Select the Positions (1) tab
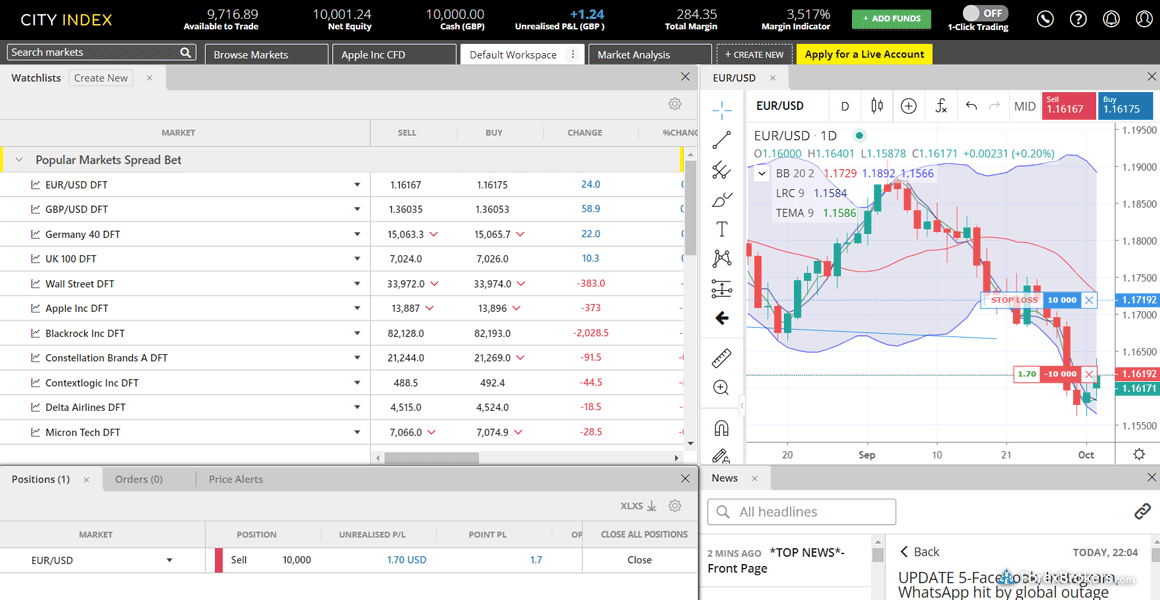Image resolution: width=1160 pixels, height=600 pixels. click(41, 479)
